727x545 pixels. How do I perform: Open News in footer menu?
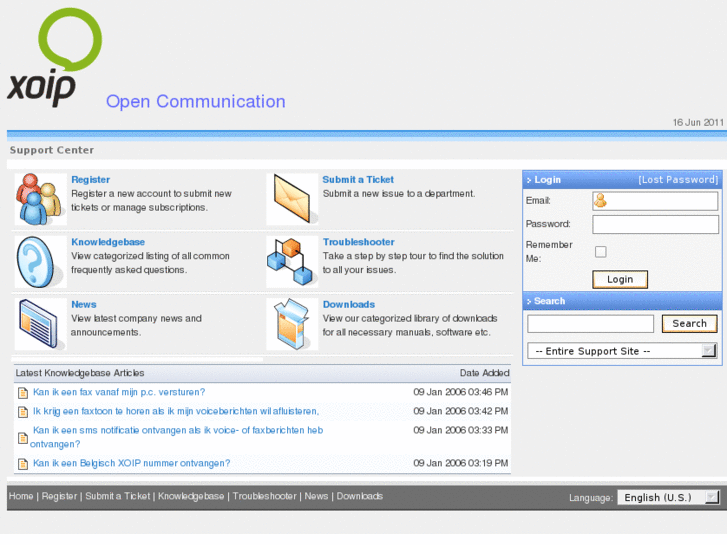pyautogui.click(x=316, y=496)
